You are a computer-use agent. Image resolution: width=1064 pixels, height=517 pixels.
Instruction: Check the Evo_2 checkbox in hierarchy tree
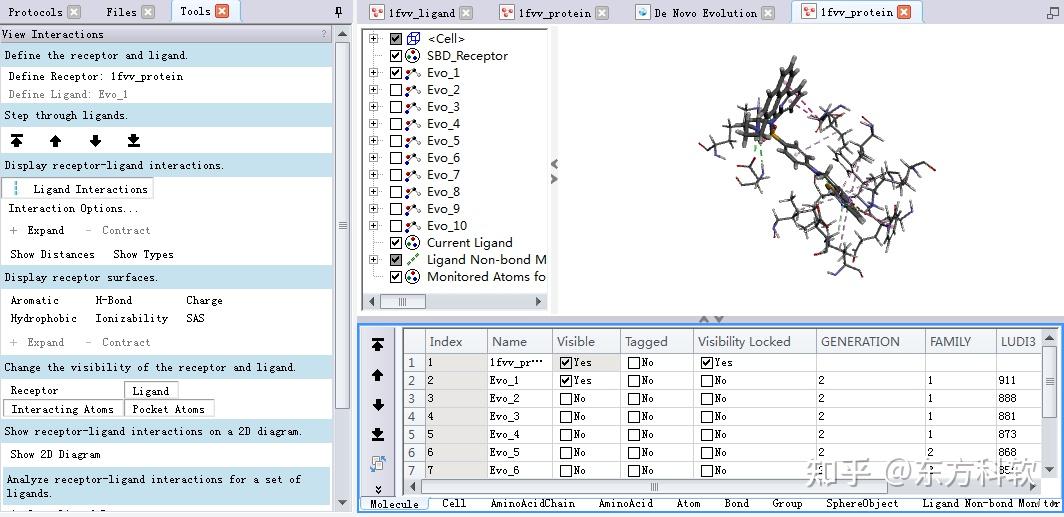click(x=396, y=90)
